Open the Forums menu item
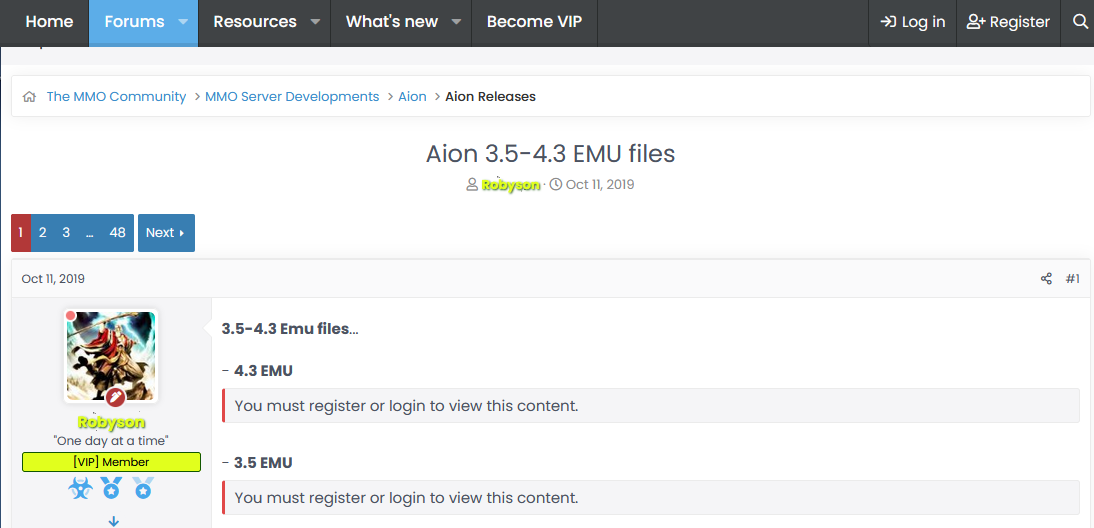This screenshot has height=528, width=1094. coord(134,22)
